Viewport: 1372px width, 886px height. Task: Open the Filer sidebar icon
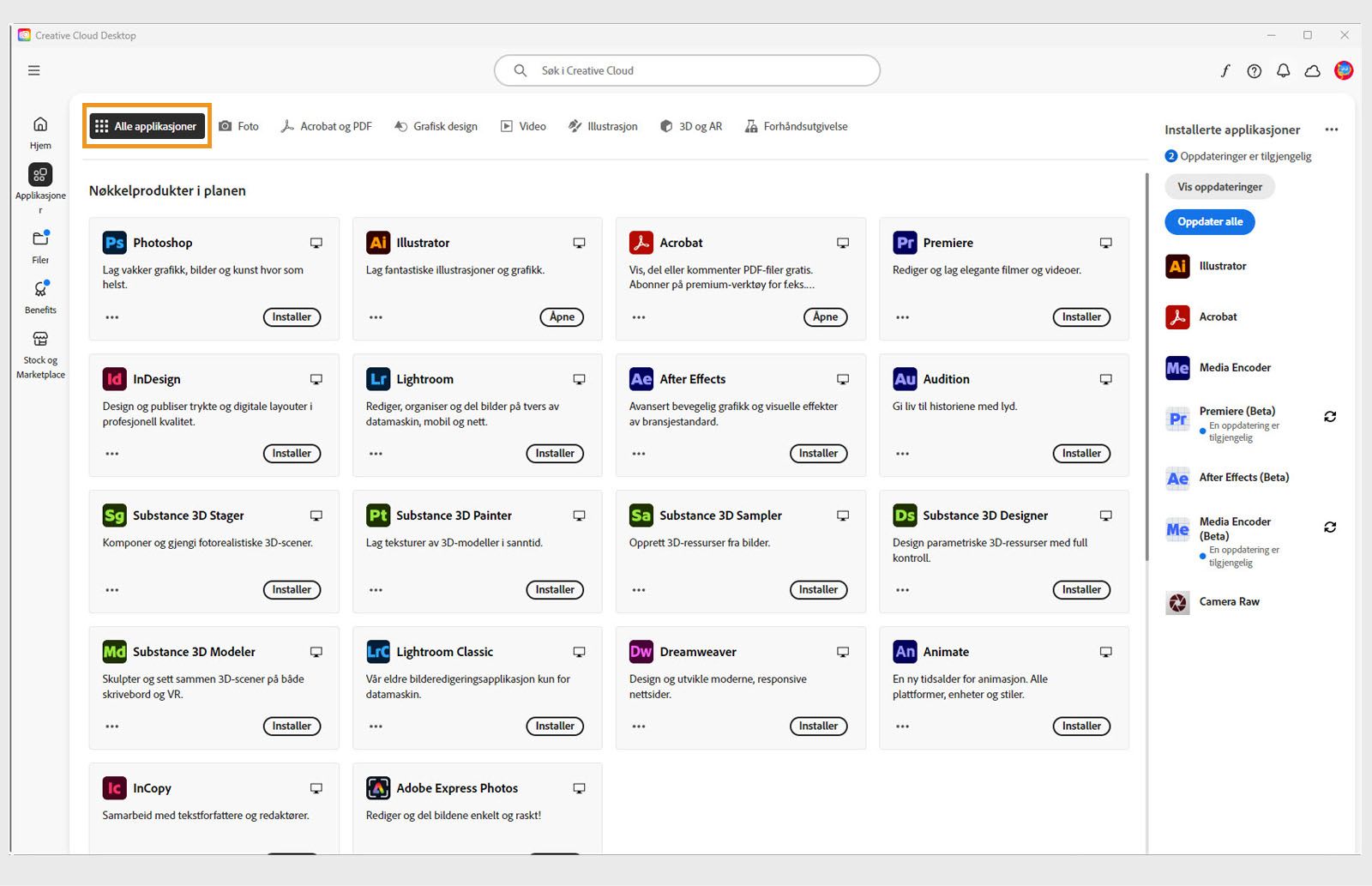(39, 238)
